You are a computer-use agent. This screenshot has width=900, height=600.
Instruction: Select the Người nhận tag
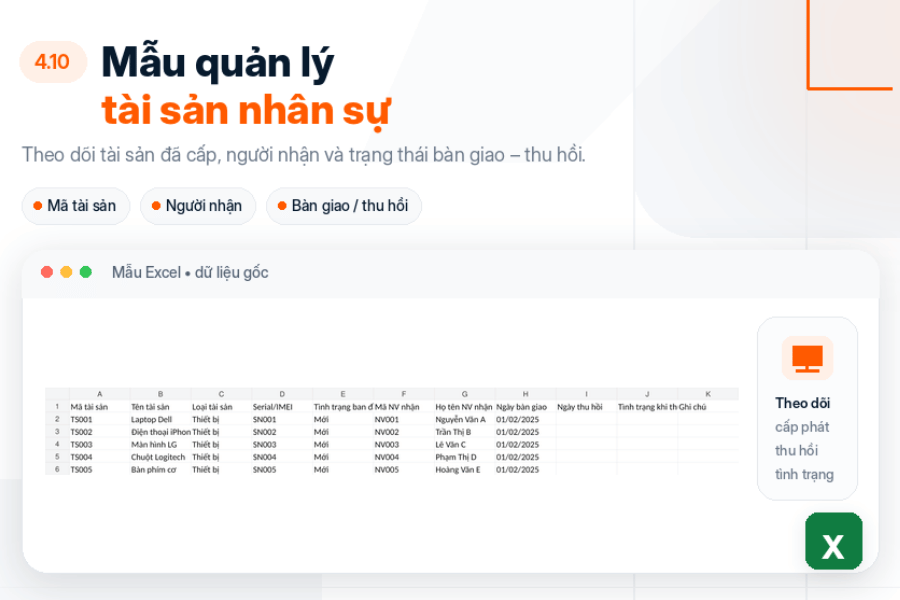pos(198,206)
